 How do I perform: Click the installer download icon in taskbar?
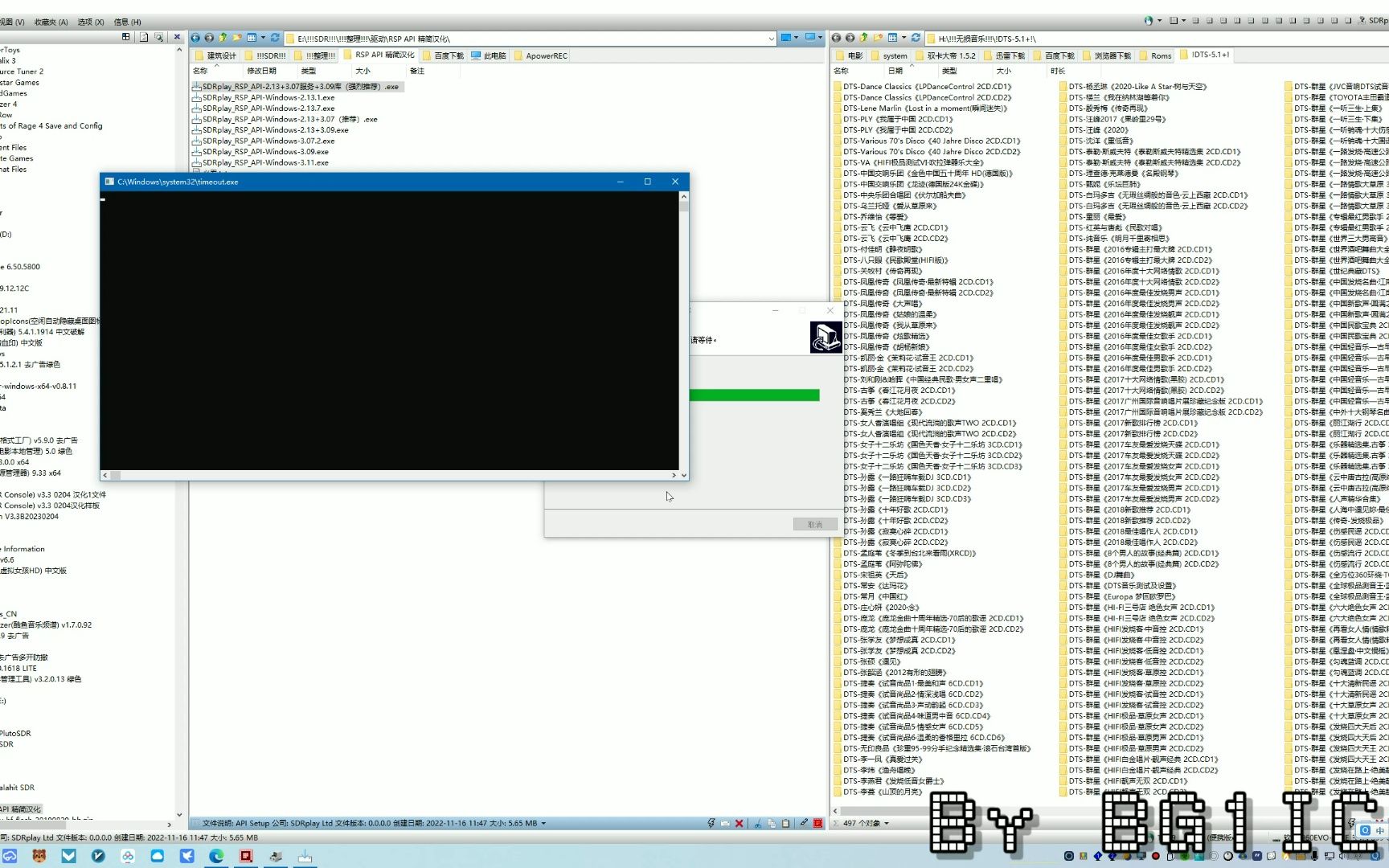pyautogui.click(x=305, y=857)
